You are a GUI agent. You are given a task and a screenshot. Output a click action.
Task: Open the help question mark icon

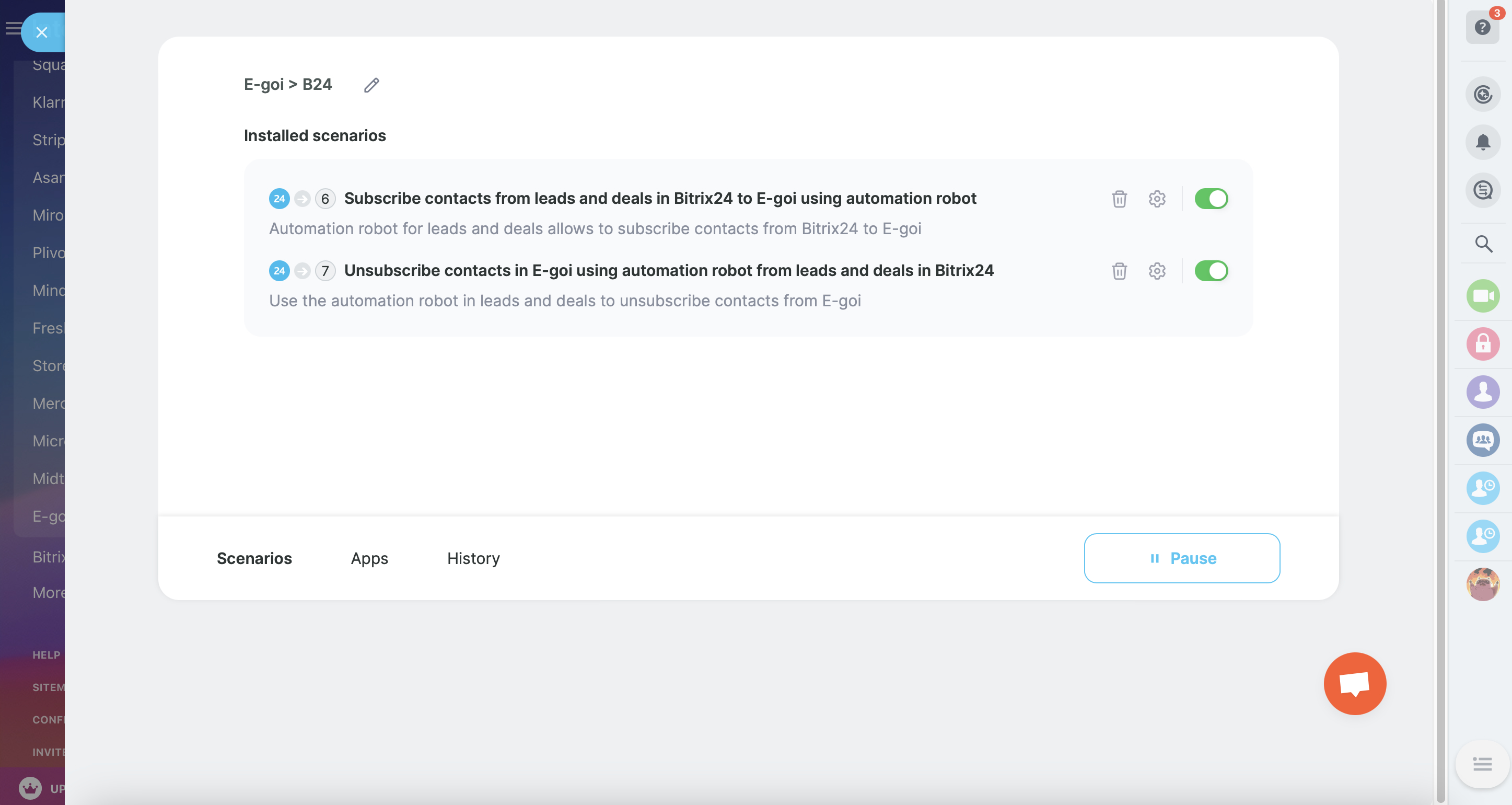point(1482,28)
